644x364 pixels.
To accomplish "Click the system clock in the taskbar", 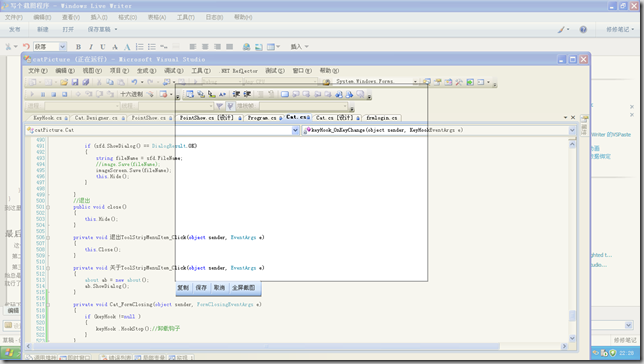I will [x=626, y=353].
